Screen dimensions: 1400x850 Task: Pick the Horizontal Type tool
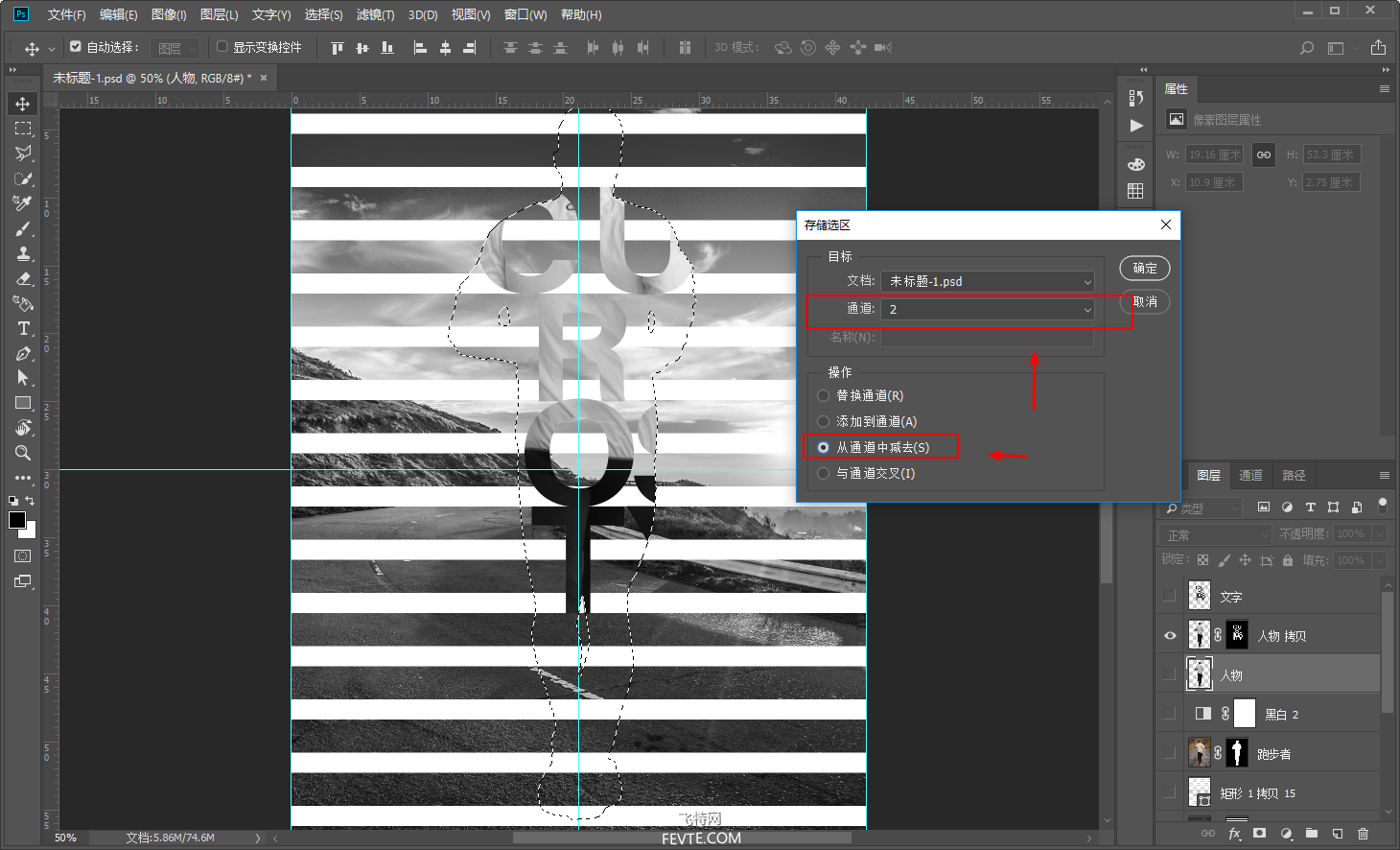point(23,328)
